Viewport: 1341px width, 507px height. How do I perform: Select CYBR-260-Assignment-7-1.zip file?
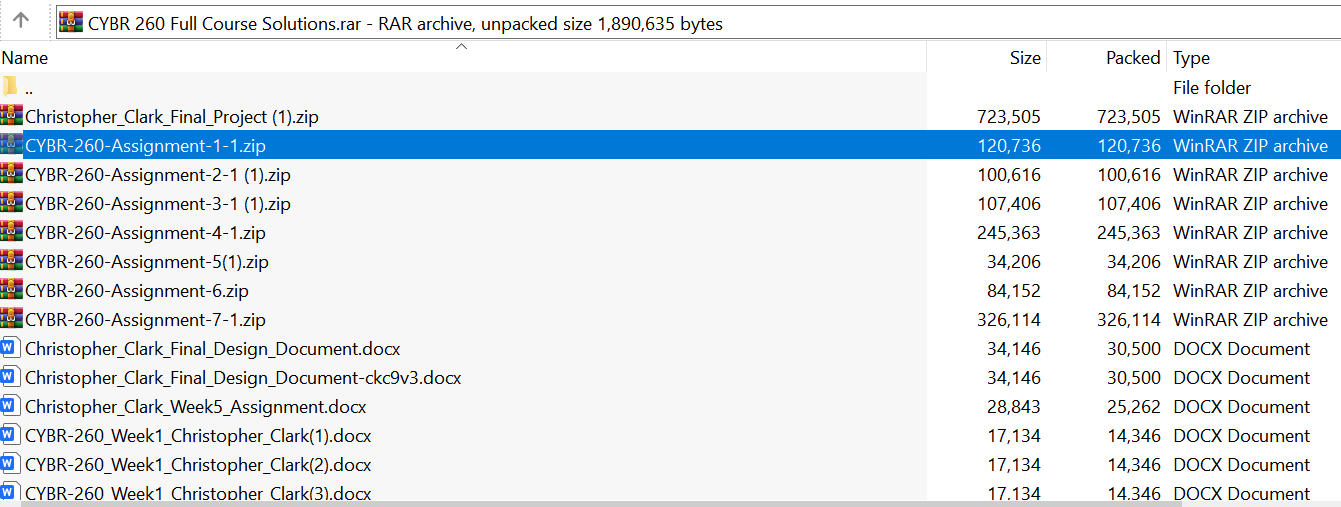tap(145, 320)
